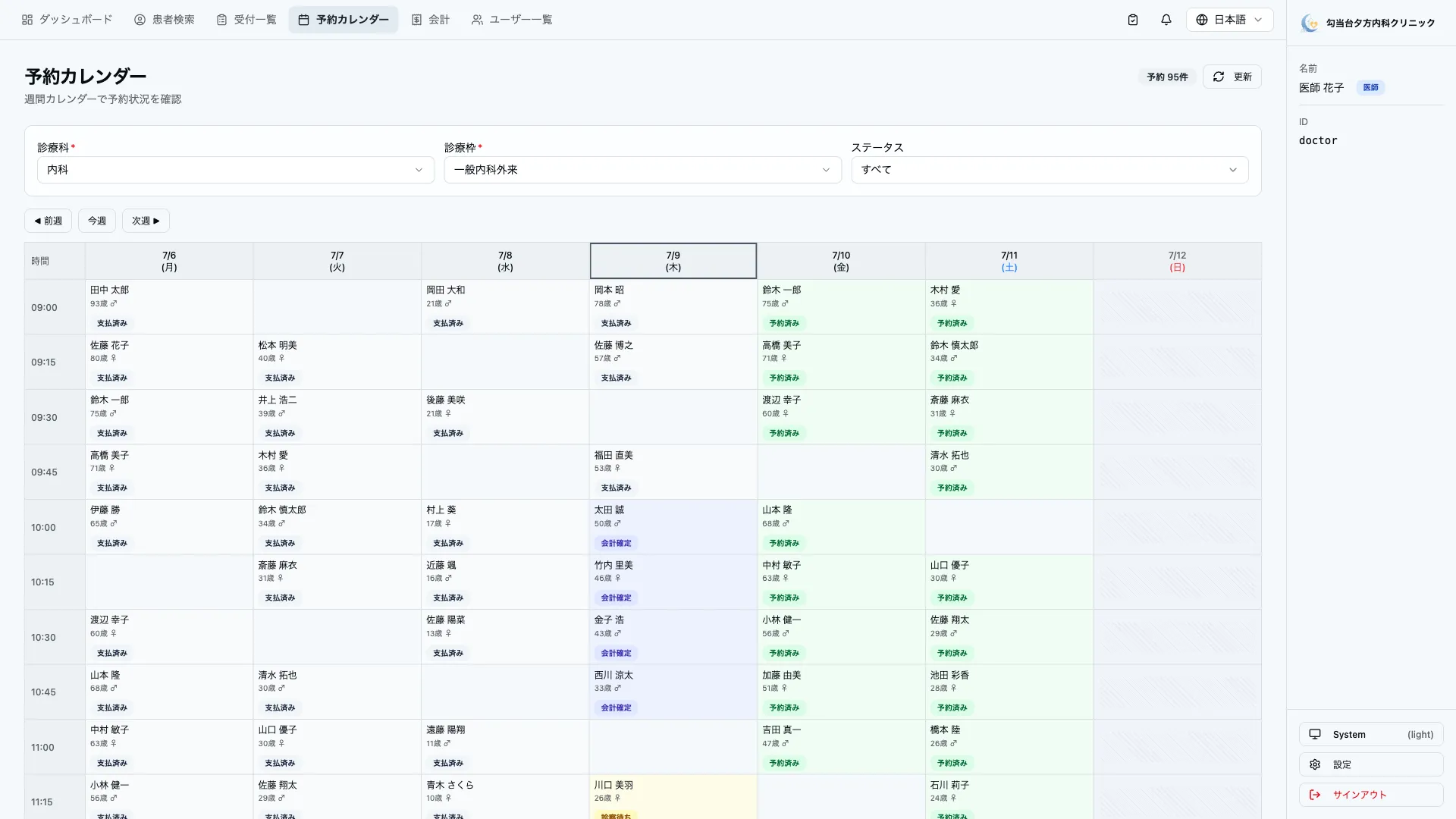
Task: Click the refresh arrows icon beside 更新
Action: point(1219,77)
